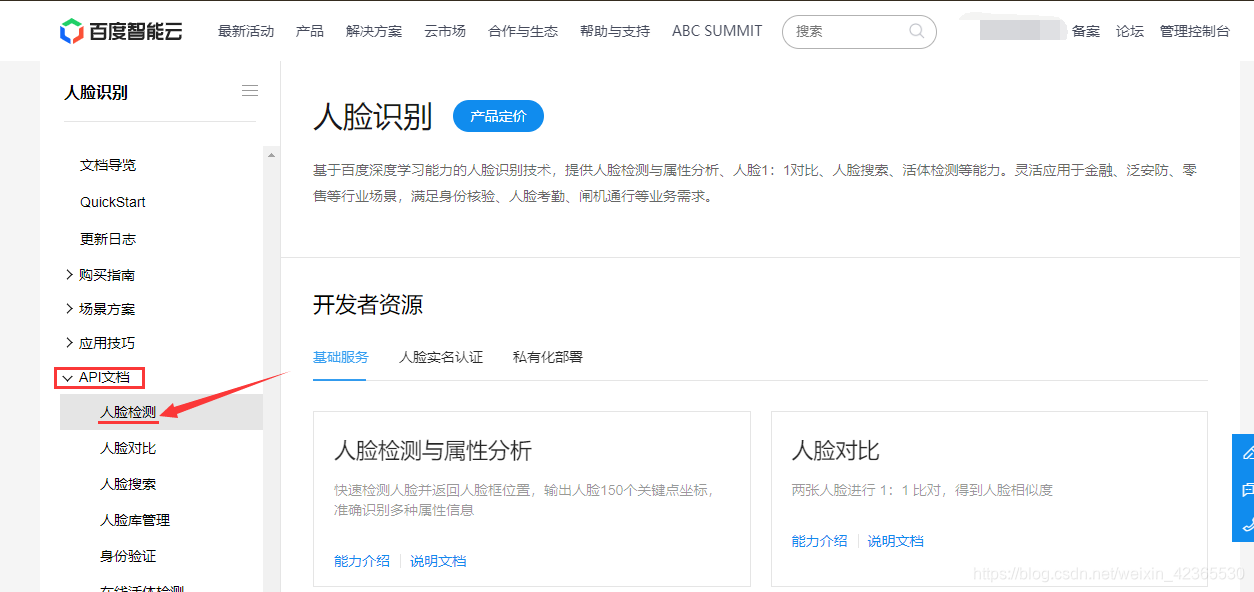Open the feedback pen icon in blue sidebar
Viewport: 1254px width, 592px height.
[1247, 453]
